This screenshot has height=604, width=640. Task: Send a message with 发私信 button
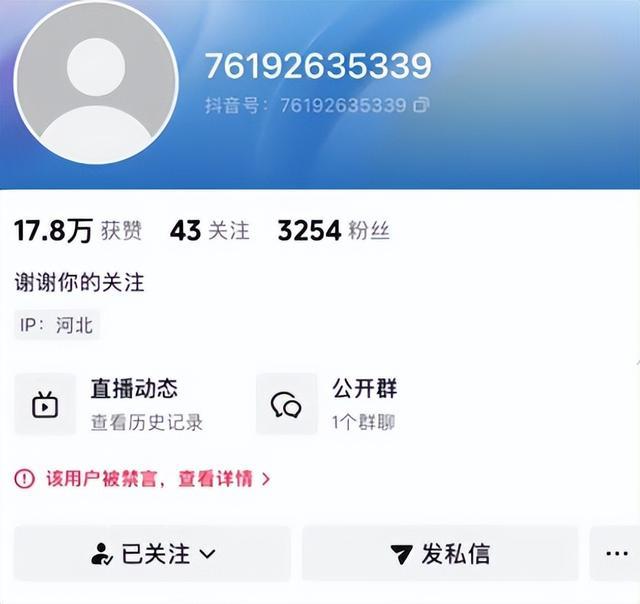click(440, 553)
